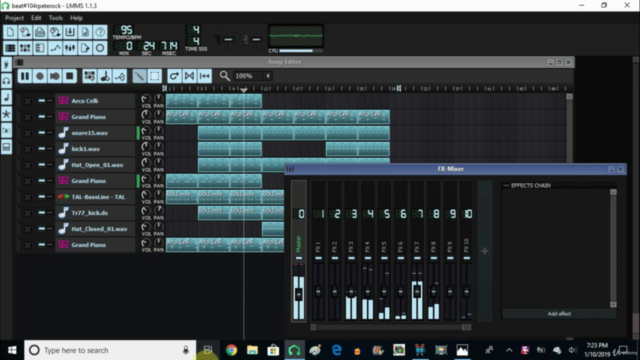Add new FX channel plus button
The width and height of the screenshot is (640, 360).
tap(484, 251)
